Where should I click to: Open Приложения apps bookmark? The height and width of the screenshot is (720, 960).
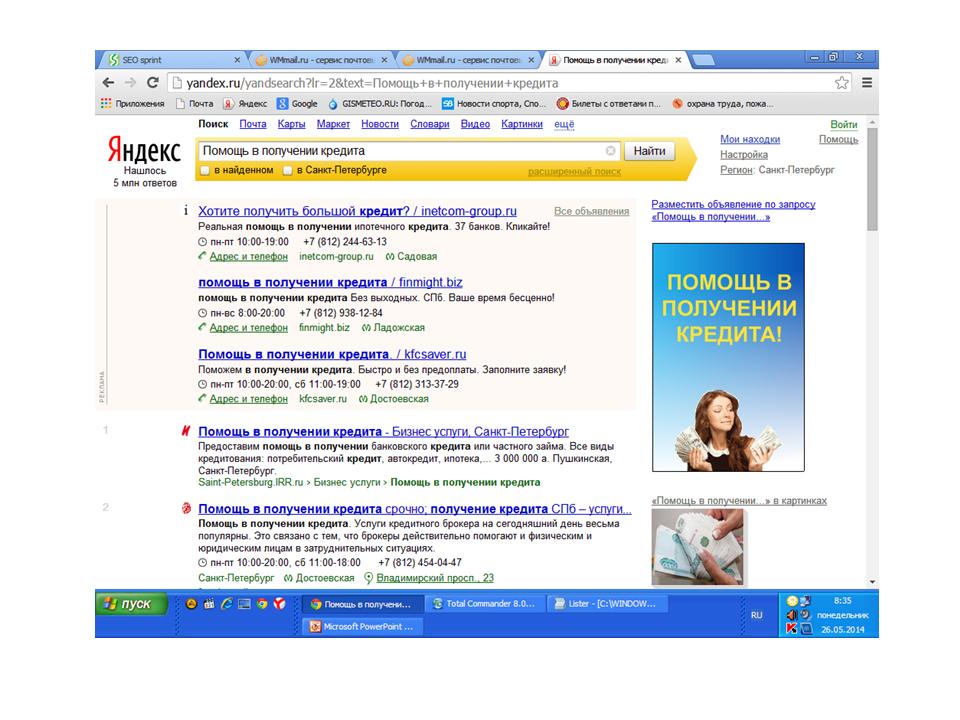pos(132,103)
